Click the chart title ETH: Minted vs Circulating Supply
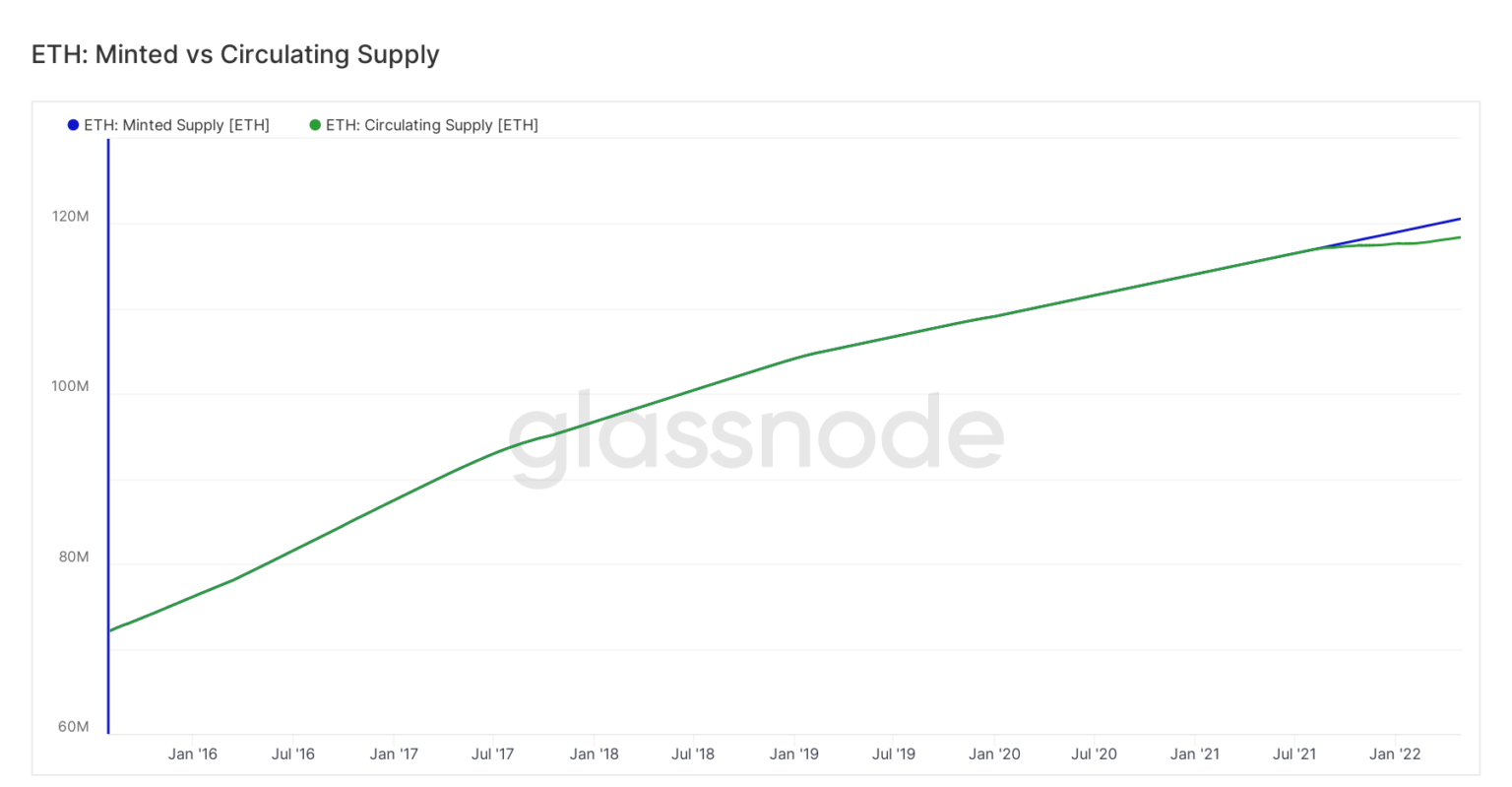This screenshot has width=1512, height=787. (235, 54)
